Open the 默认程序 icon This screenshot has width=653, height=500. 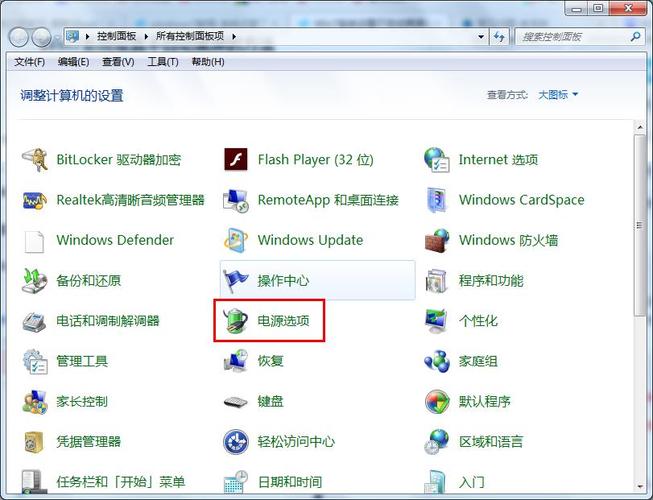[x=436, y=402]
